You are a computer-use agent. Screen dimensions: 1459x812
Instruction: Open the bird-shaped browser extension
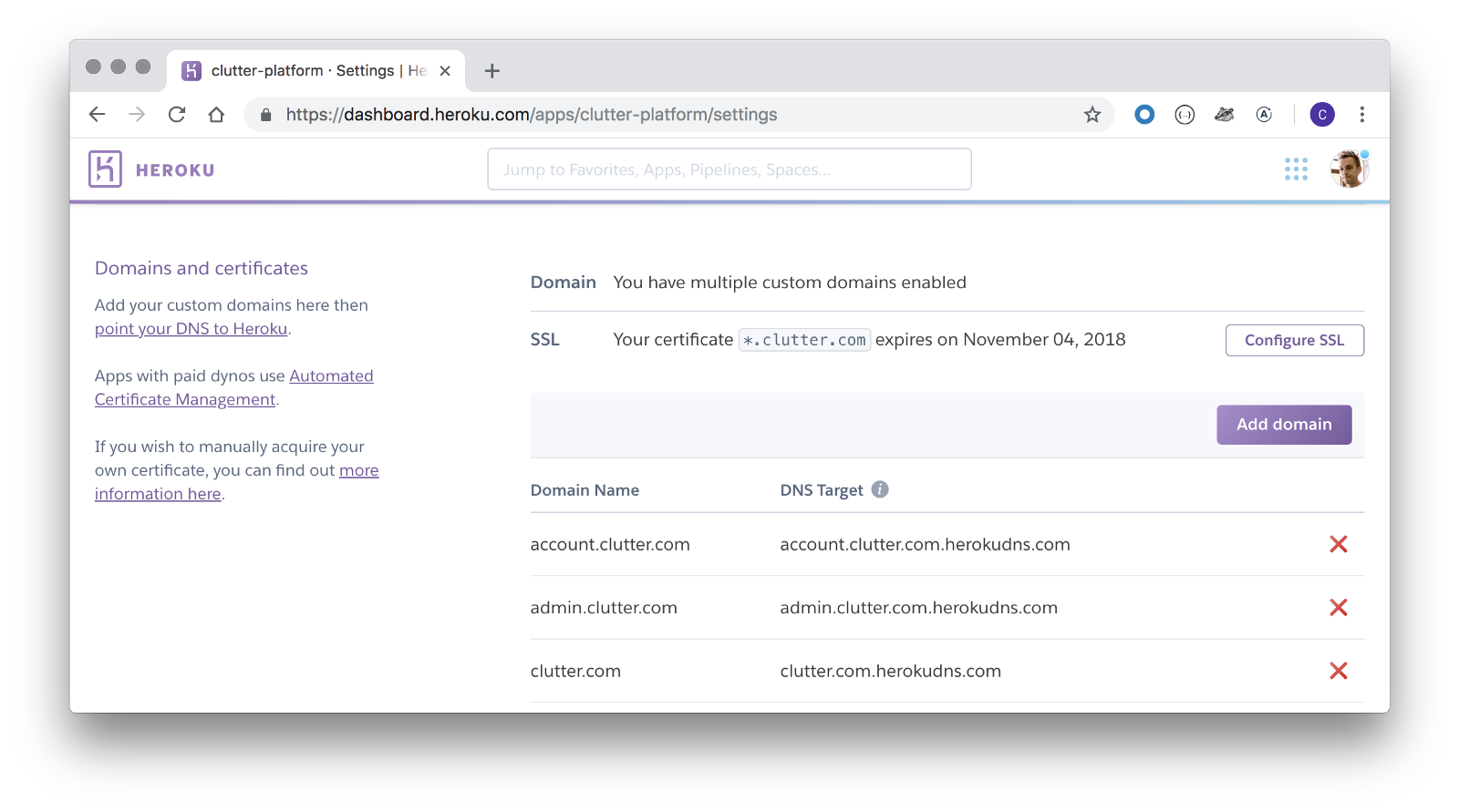pos(1225,114)
